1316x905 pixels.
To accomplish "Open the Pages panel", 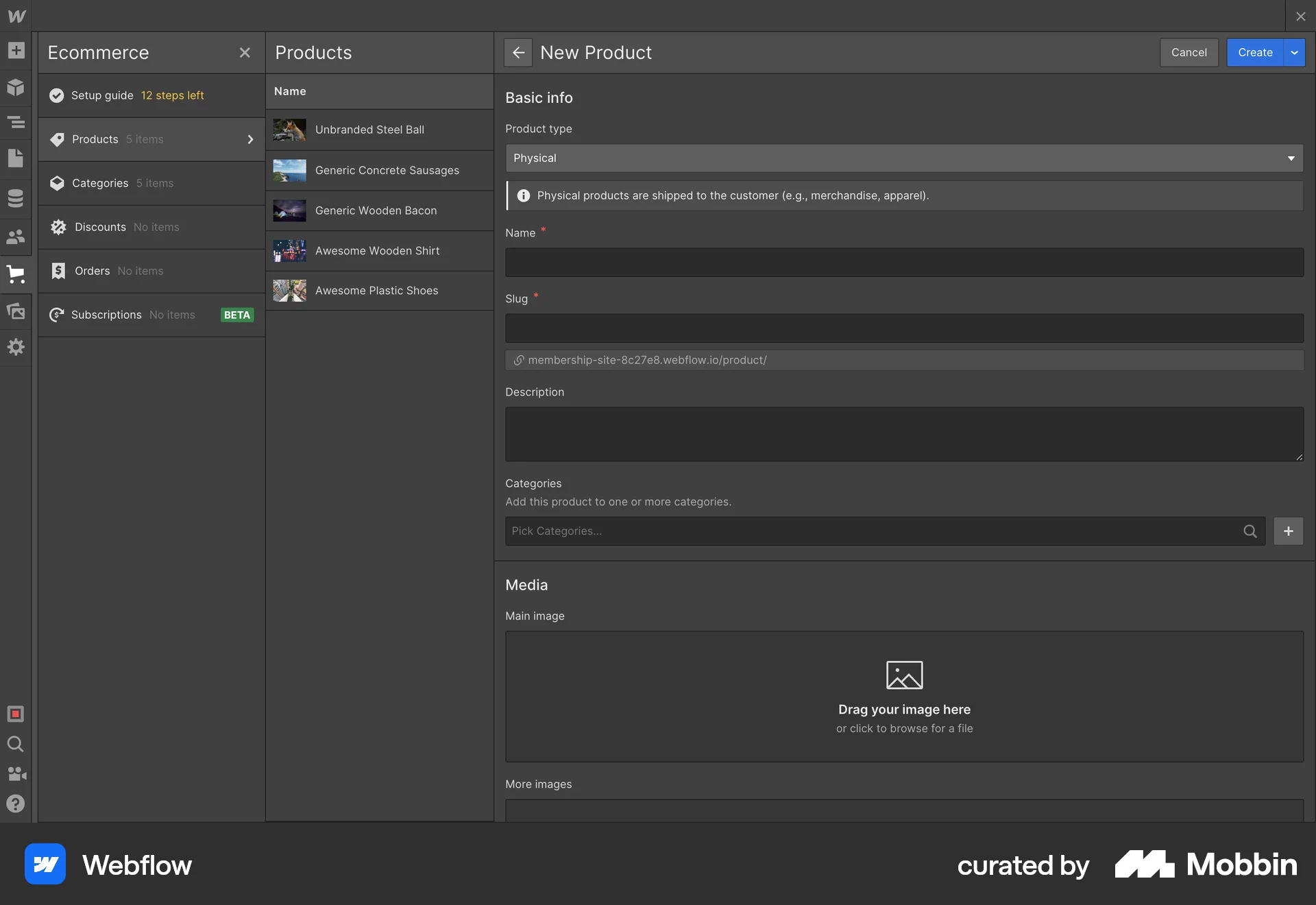I will pyautogui.click(x=16, y=158).
